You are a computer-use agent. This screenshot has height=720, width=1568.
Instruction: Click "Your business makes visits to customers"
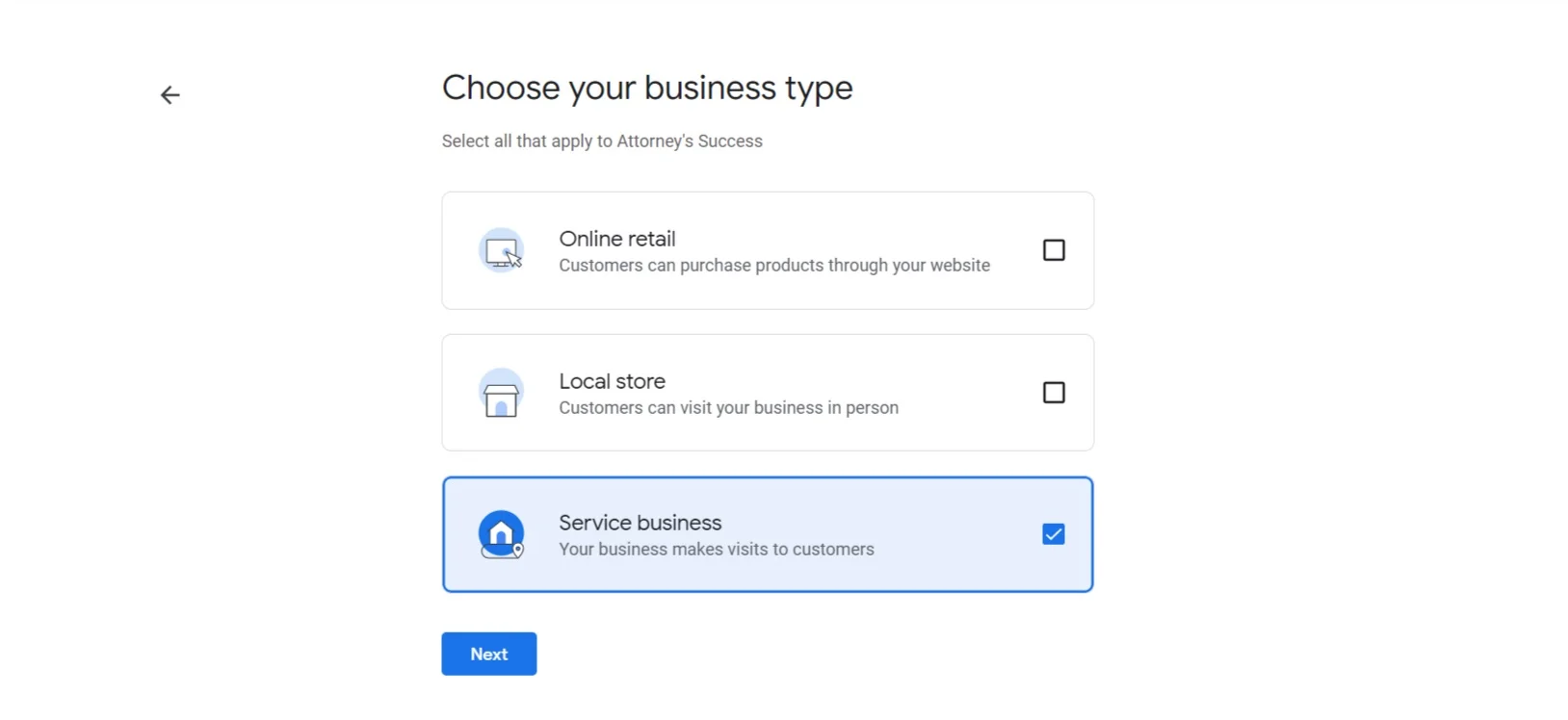point(717,550)
